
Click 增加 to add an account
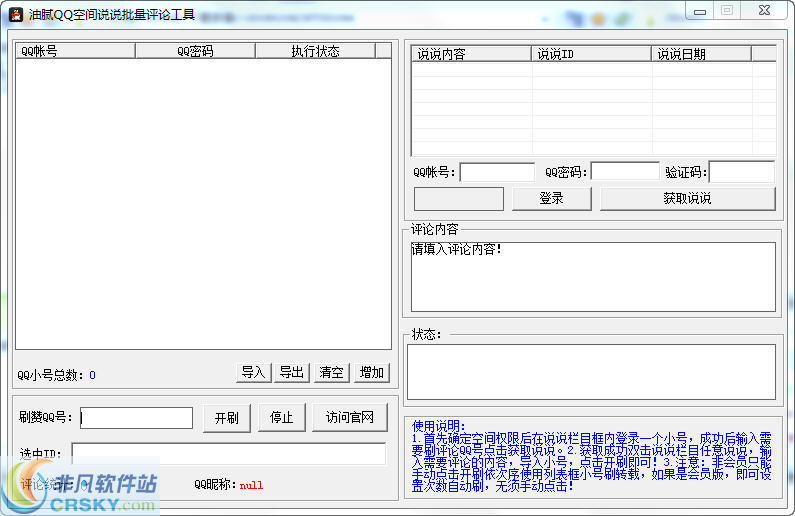click(x=371, y=373)
